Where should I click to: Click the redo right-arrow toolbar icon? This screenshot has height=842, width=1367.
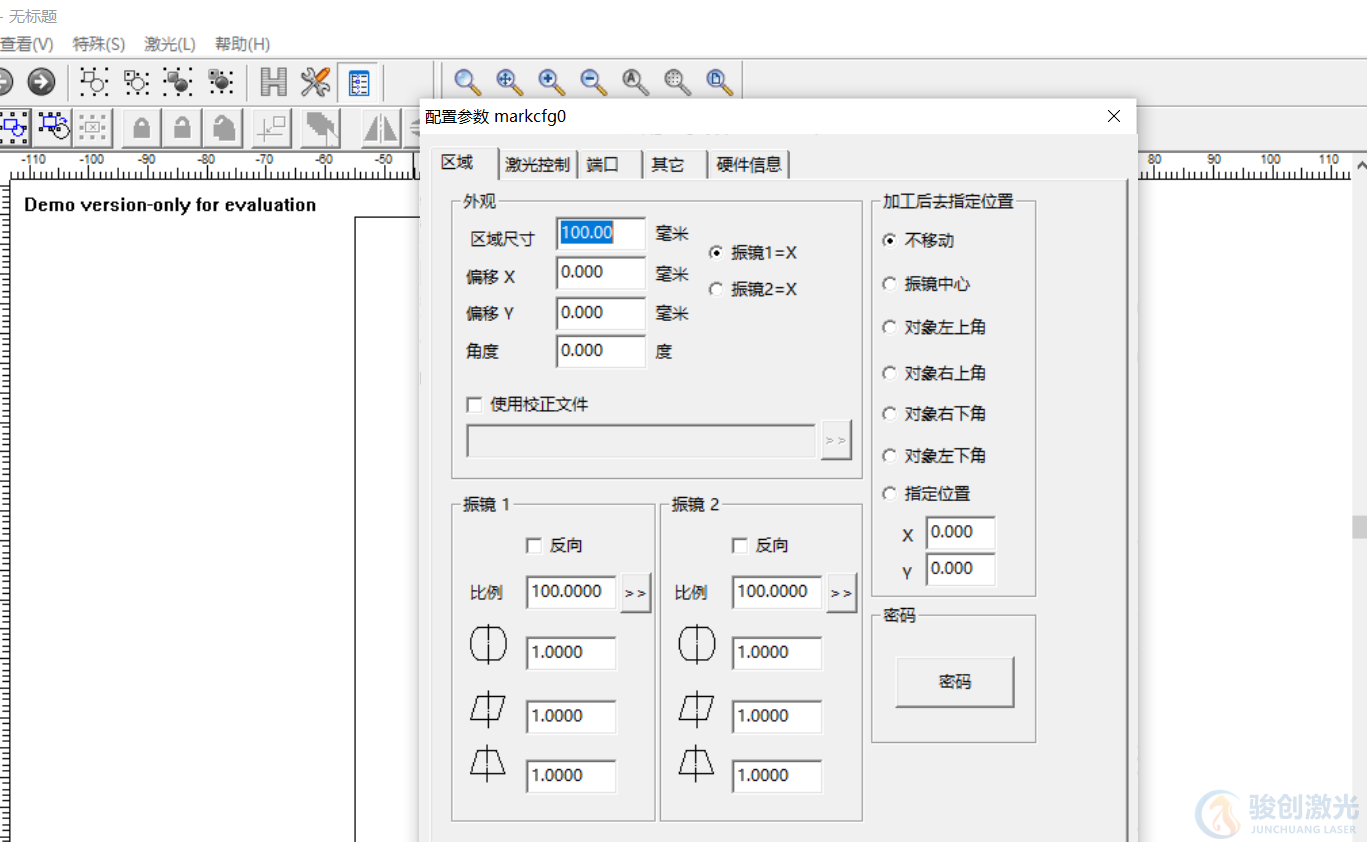[x=41, y=82]
